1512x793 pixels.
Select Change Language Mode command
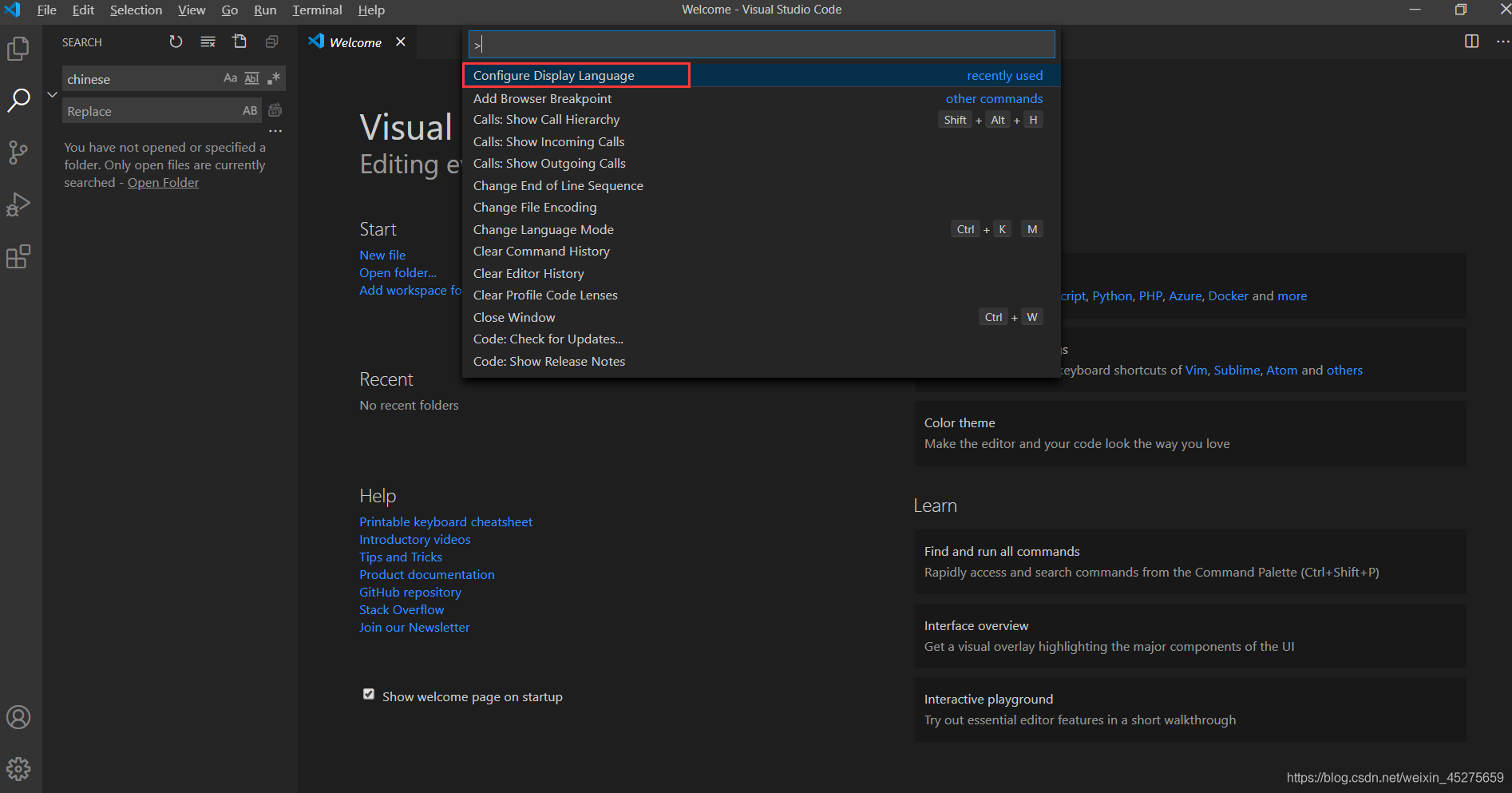[x=762, y=229]
